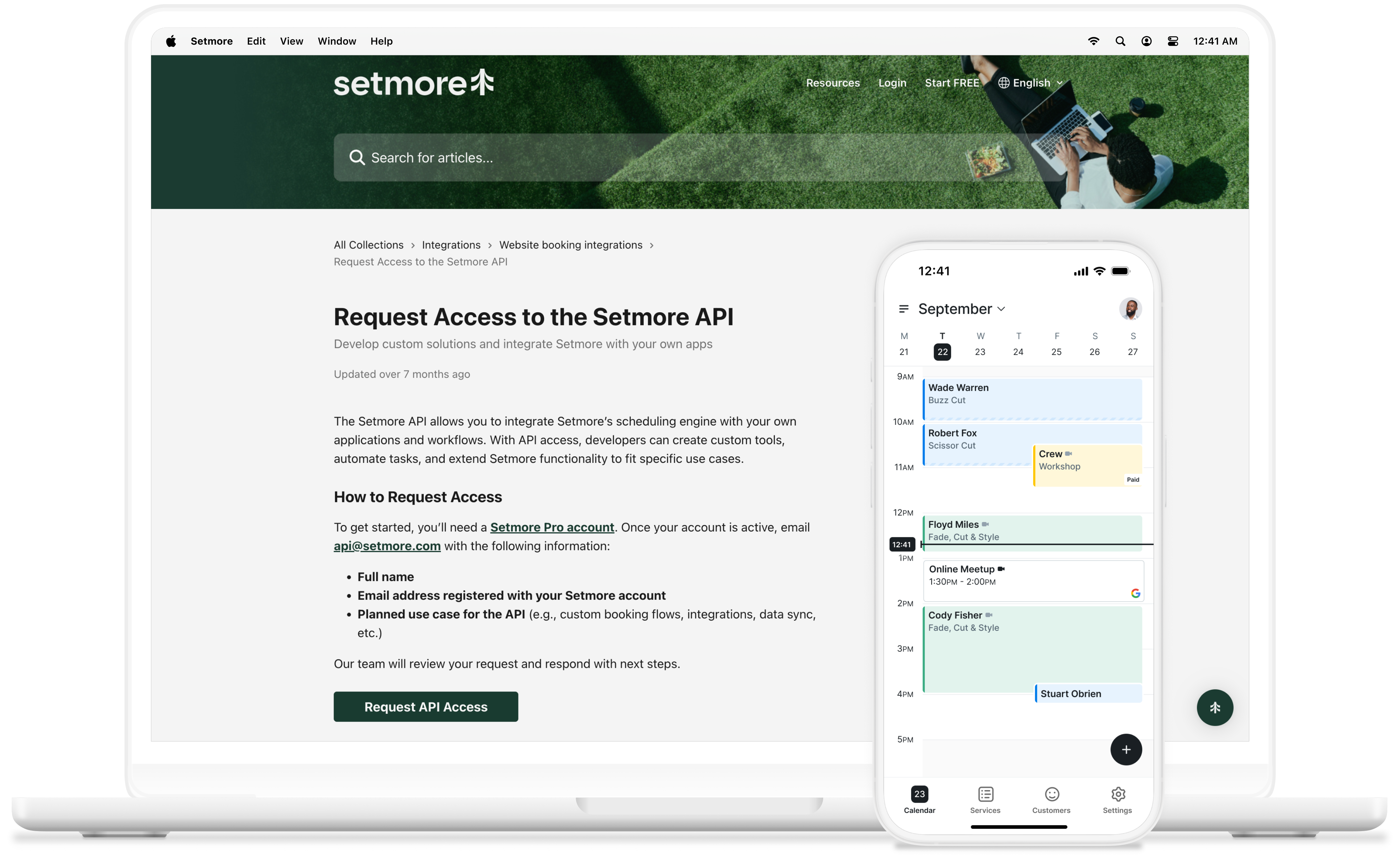This screenshot has height=862, width=1400.
Task: Click the video icon next to Floyd Miles
Action: [x=985, y=524]
